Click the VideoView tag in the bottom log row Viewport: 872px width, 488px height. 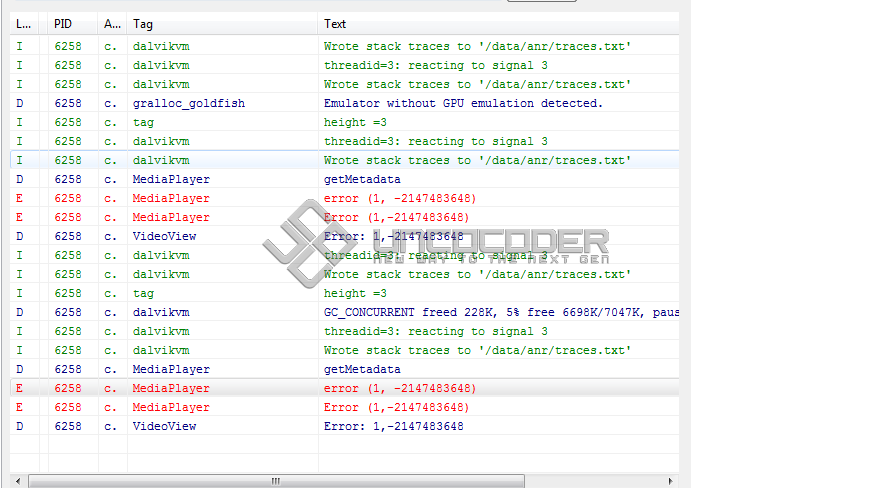point(164,426)
